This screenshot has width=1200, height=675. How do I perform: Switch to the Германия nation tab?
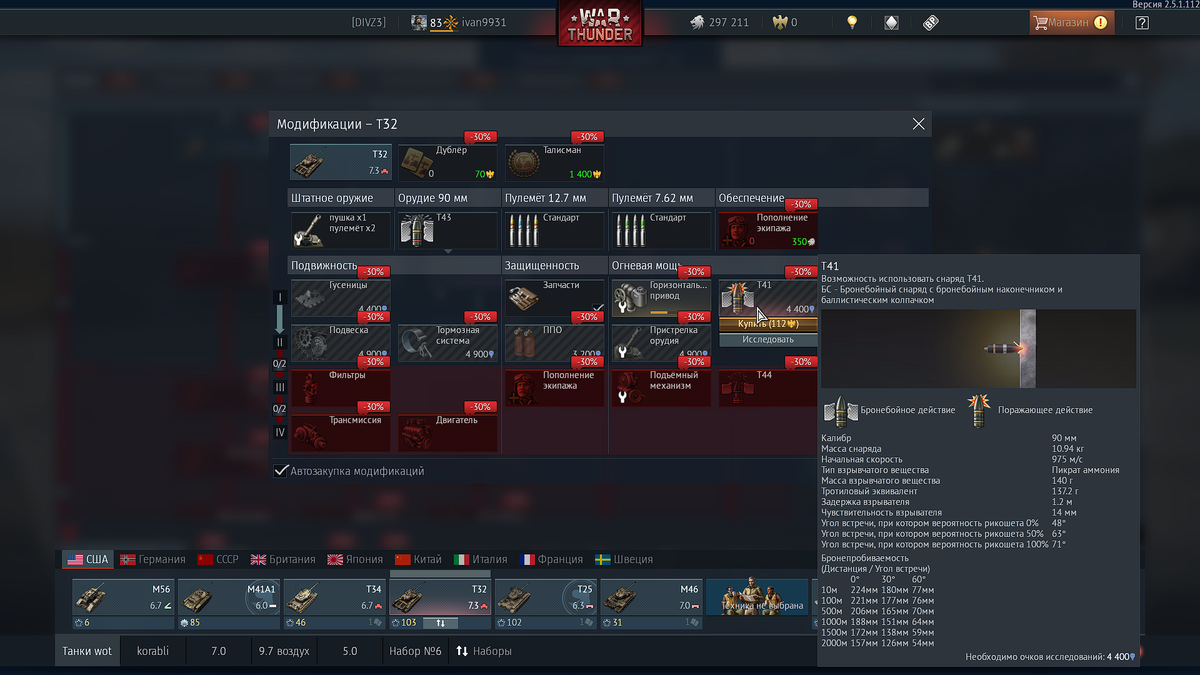[154, 559]
